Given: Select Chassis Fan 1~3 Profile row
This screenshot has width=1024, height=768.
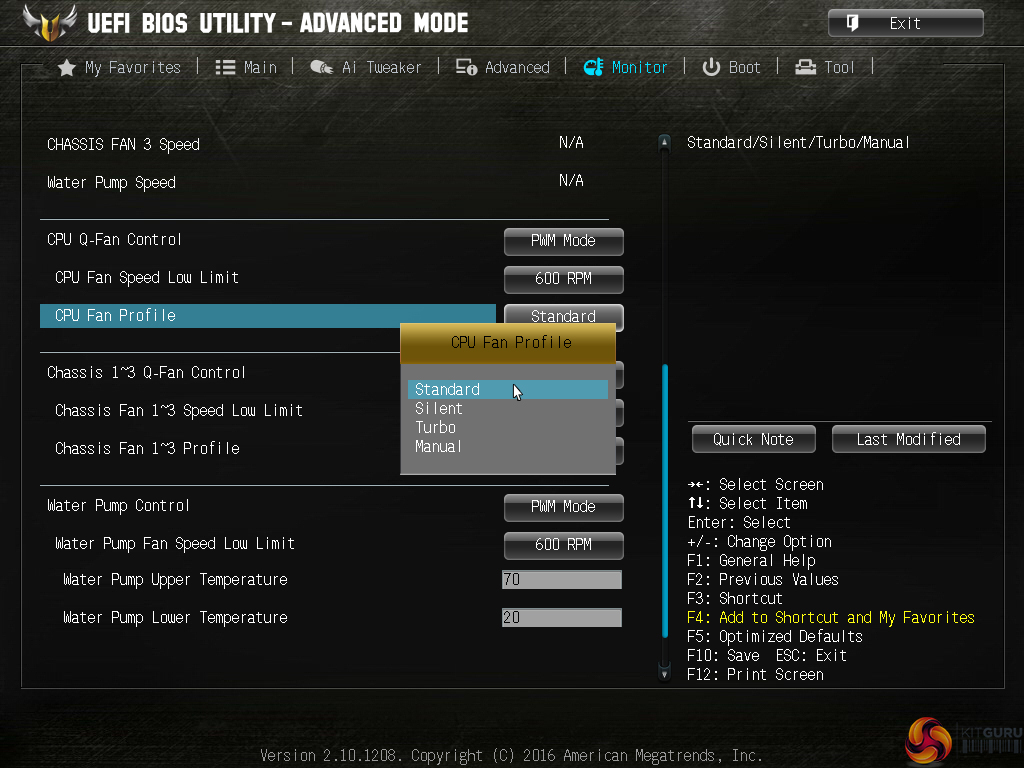Looking at the screenshot, I should [x=148, y=449].
